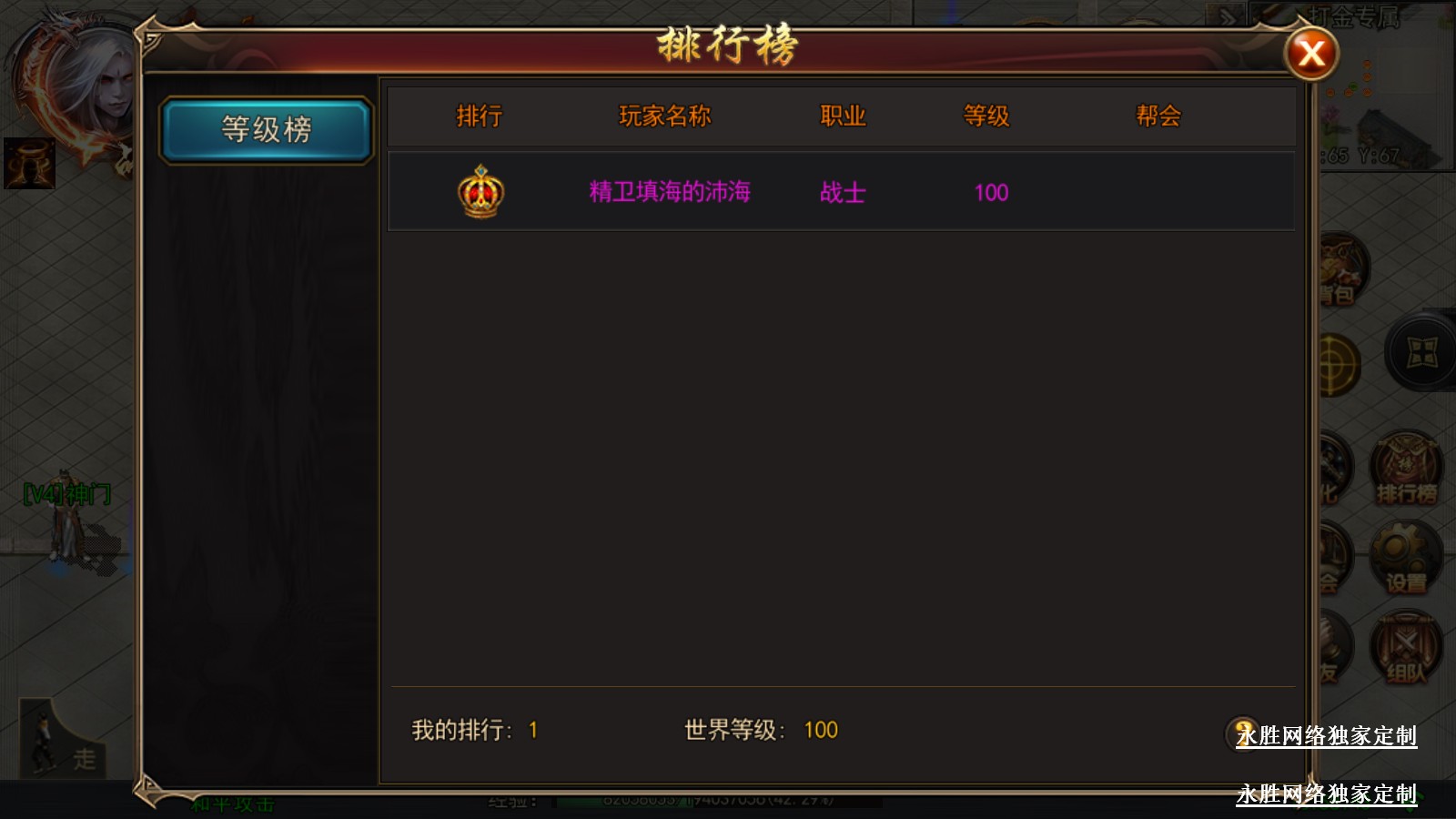Tap the gold crosshair target icon
Viewport: 1456px width, 819px height.
click(x=1340, y=364)
